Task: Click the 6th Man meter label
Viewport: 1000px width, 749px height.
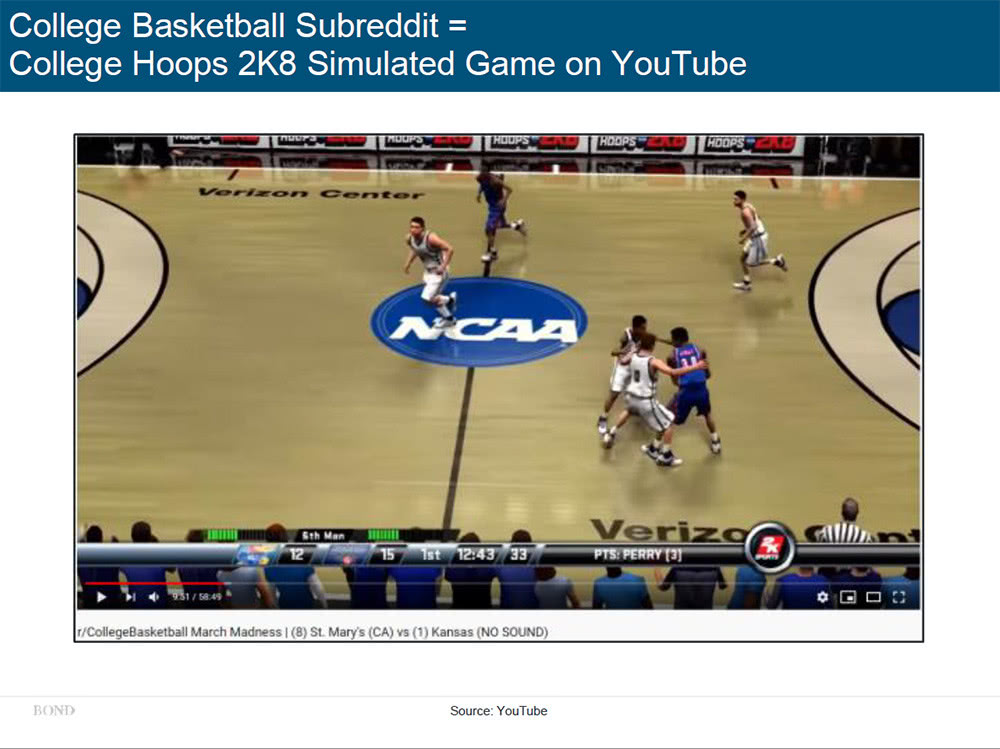Action: (323, 536)
